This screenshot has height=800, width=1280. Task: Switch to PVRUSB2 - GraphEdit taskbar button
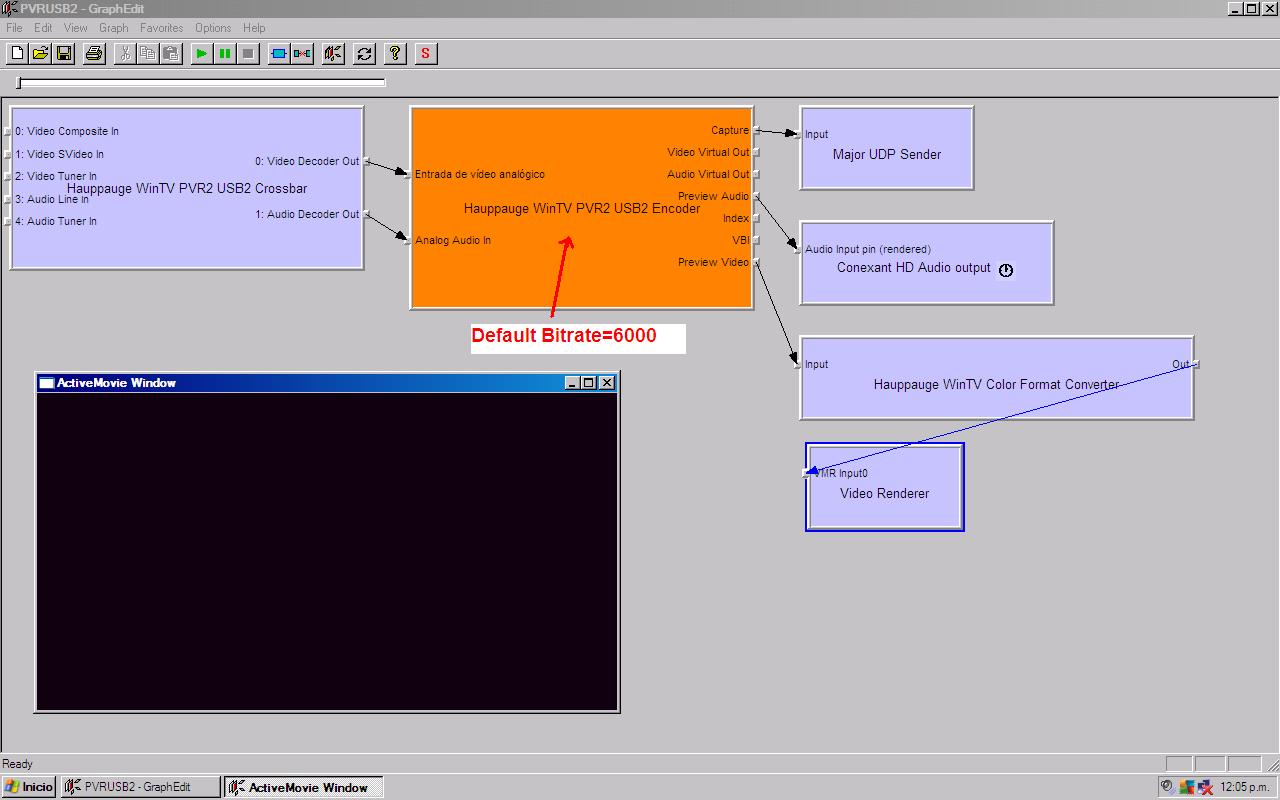click(x=140, y=787)
